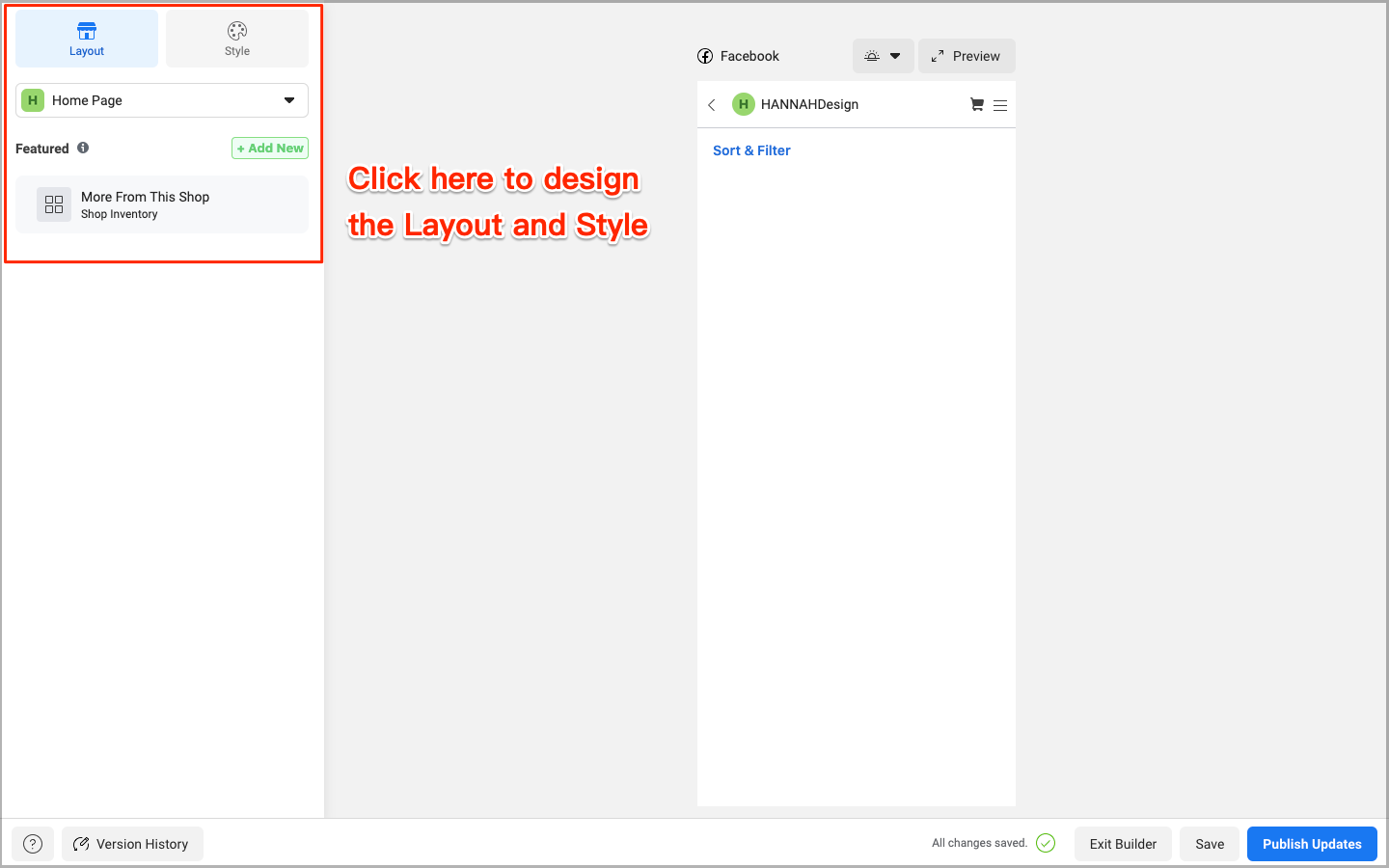Click the Facebook logo icon
The height and width of the screenshot is (868, 1389).
click(705, 56)
